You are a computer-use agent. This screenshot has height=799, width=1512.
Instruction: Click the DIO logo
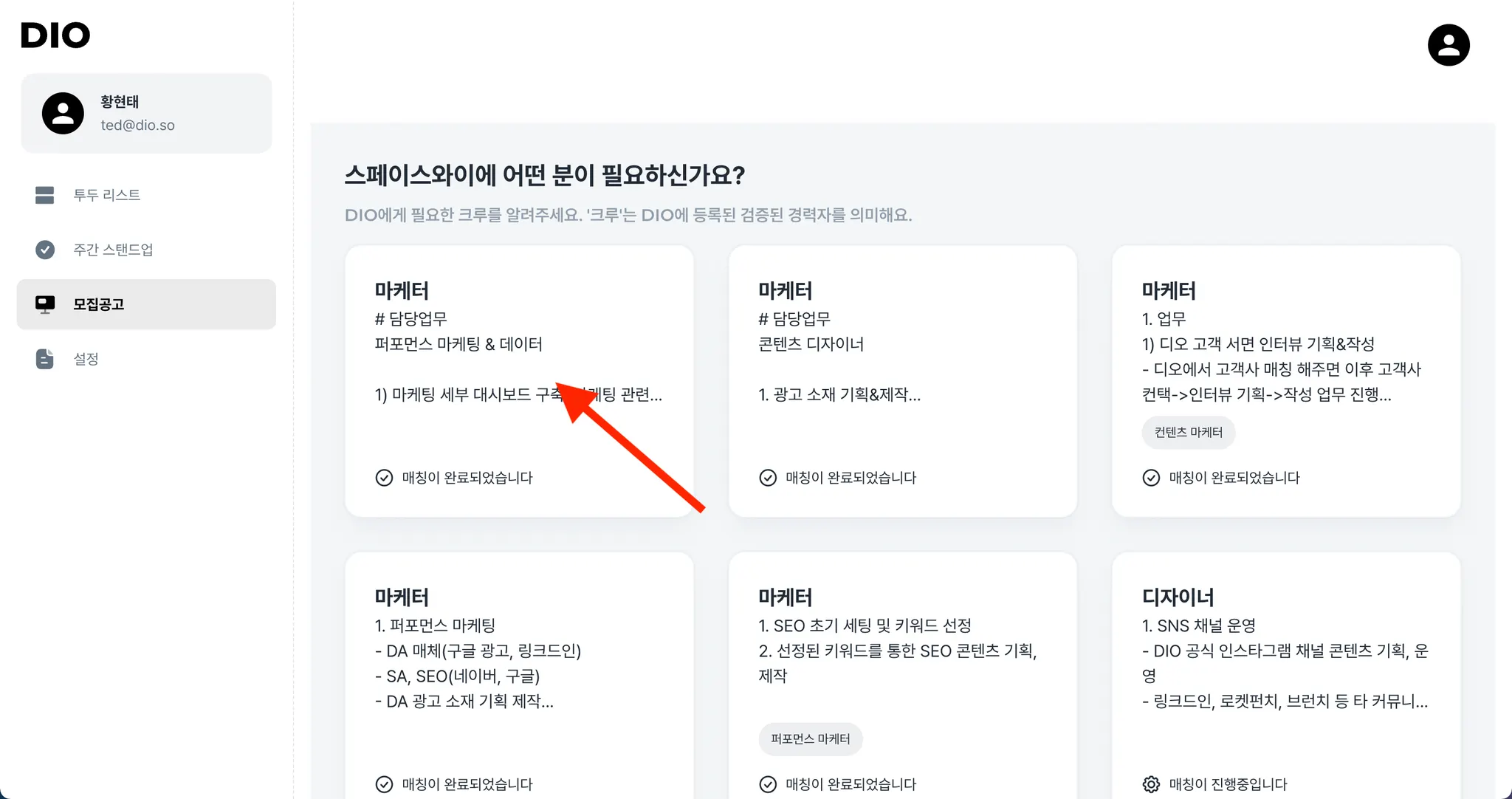(55, 35)
